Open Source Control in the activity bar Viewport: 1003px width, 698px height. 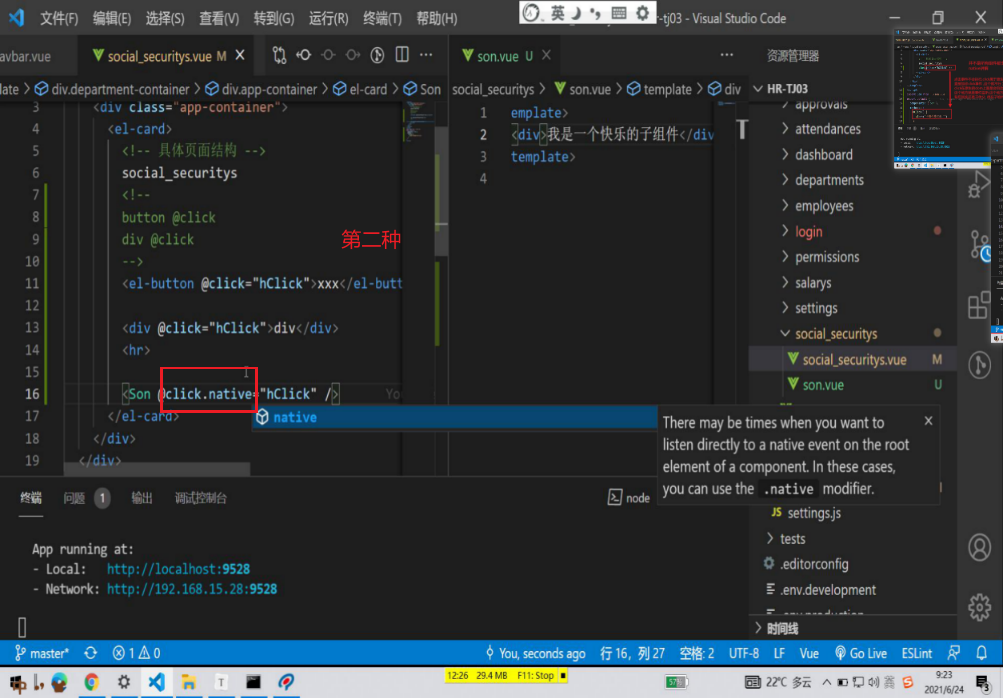point(979,245)
